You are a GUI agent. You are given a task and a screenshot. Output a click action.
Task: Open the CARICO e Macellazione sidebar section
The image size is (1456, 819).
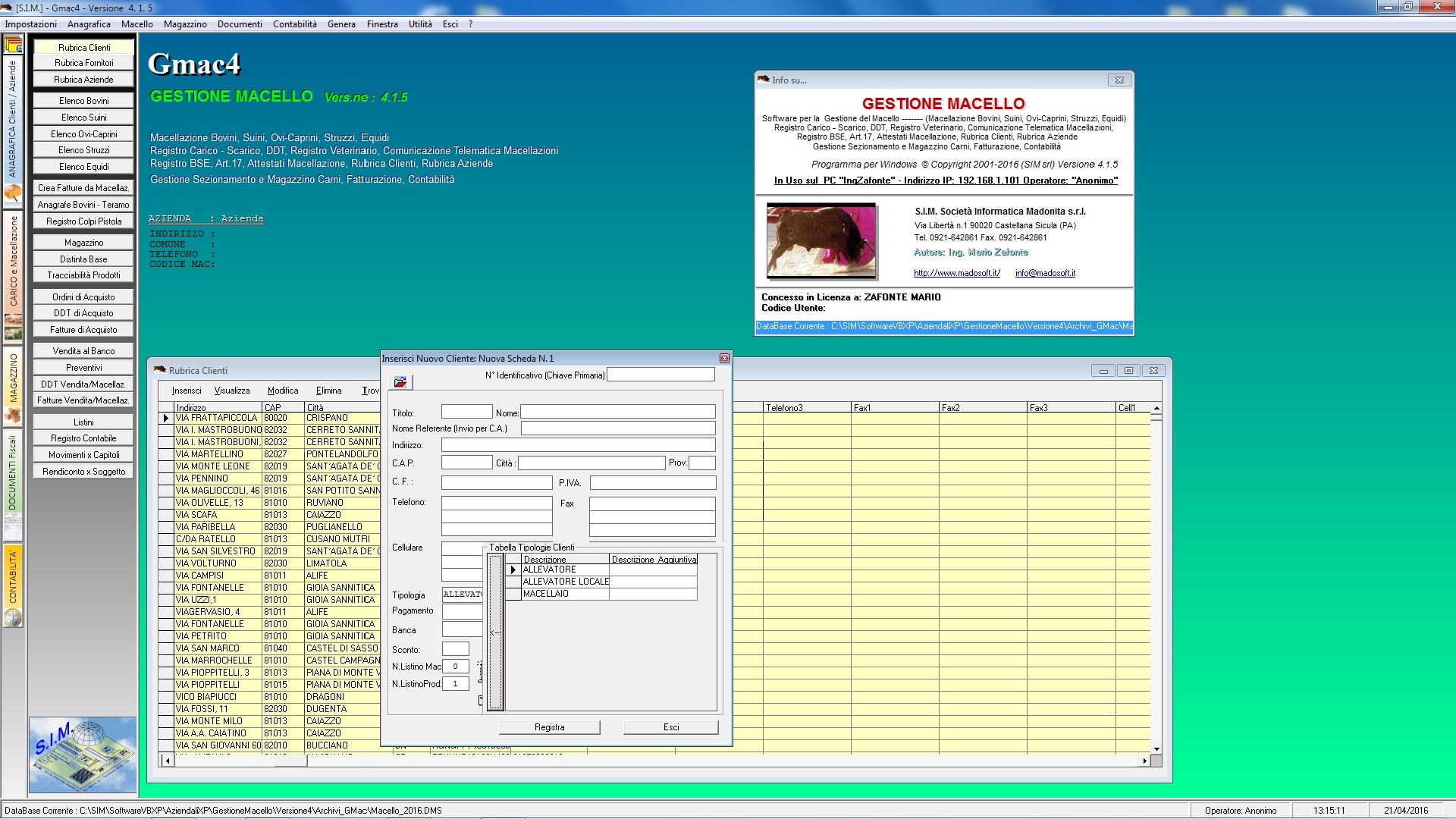(13, 260)
